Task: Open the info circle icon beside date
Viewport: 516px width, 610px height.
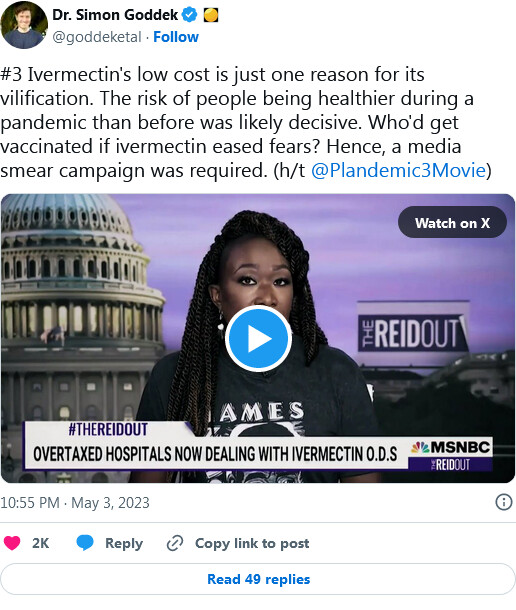Action: pos(504,502)
